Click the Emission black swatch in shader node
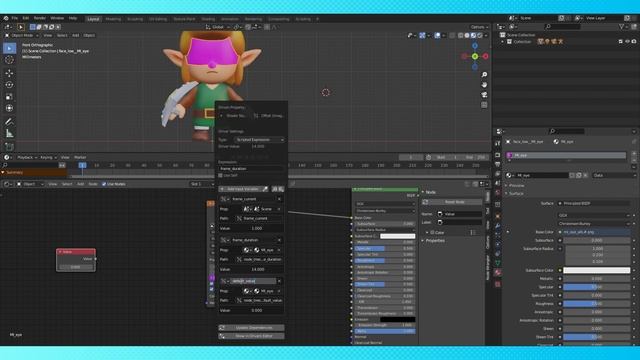Image resolution: width=640 pixels, height=360 pixels. coord(398,320)
